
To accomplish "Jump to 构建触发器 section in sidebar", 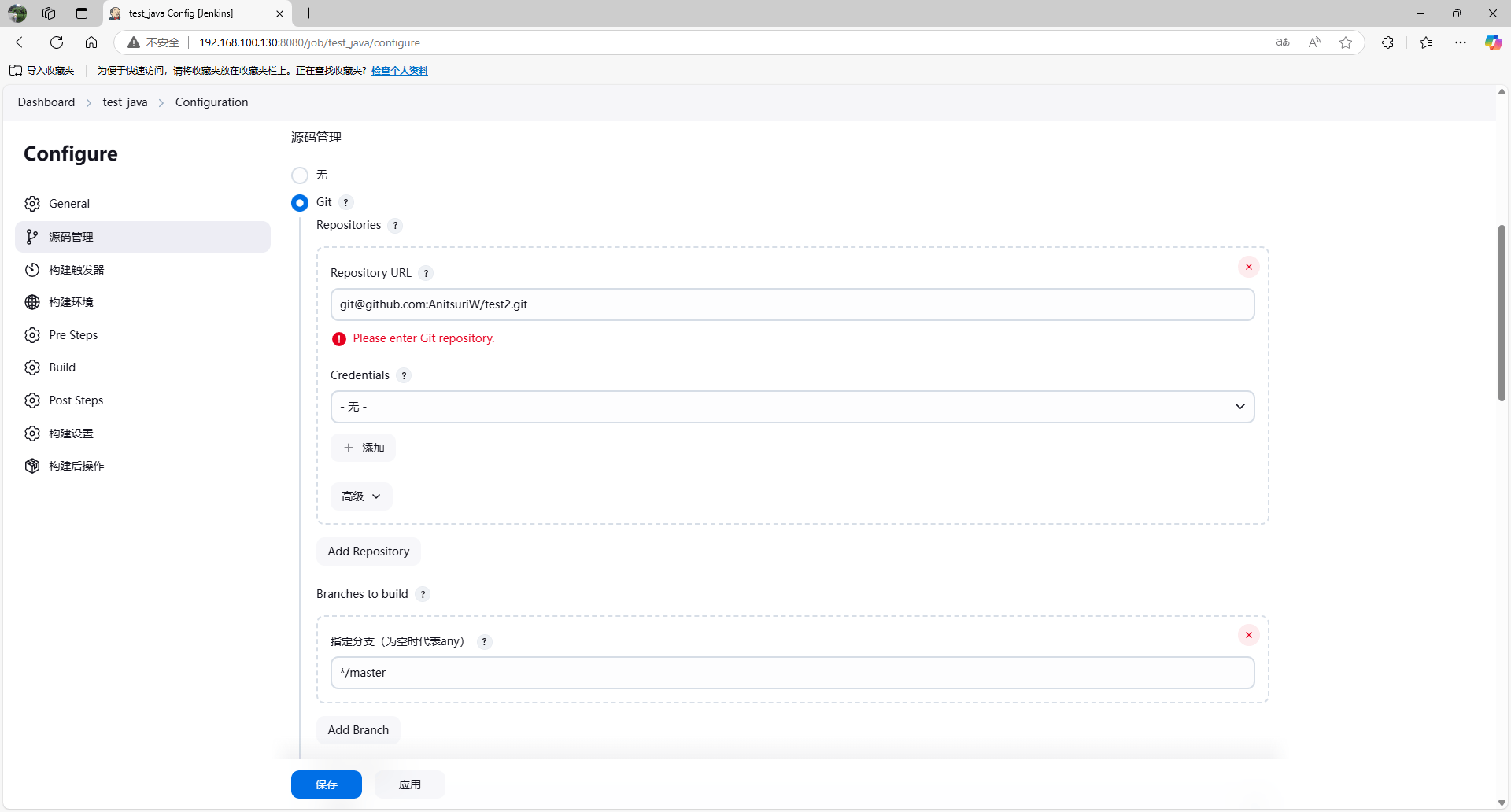I will click(76, 270).
